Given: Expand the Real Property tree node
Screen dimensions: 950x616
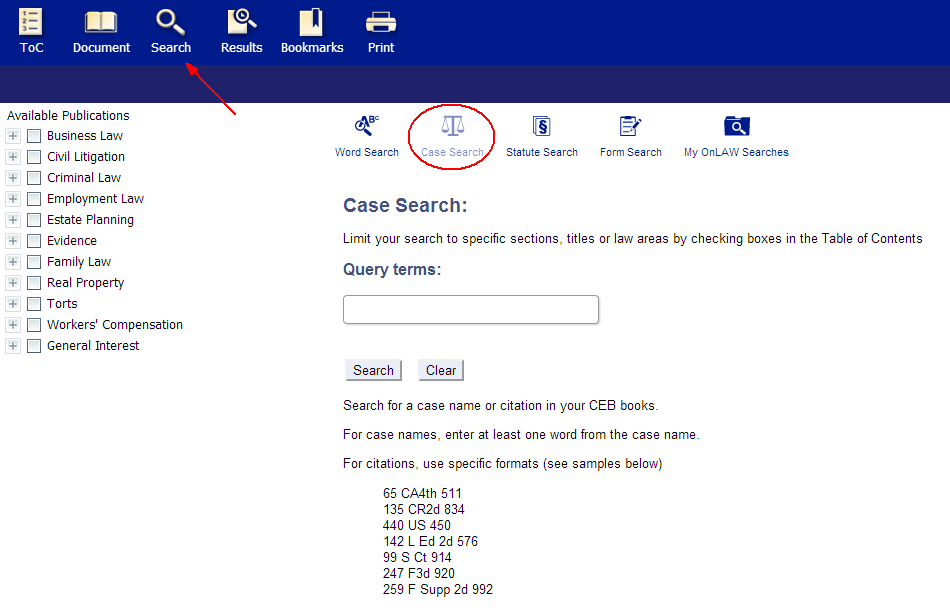Looking at the screenshot, I should [x=13, y=283].
